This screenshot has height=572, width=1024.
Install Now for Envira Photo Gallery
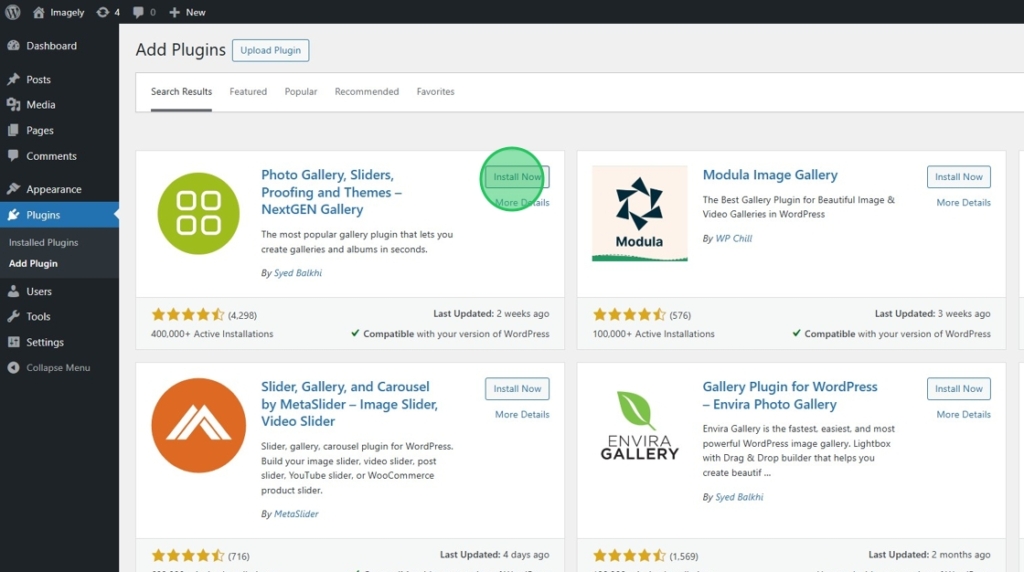point(959,389)
